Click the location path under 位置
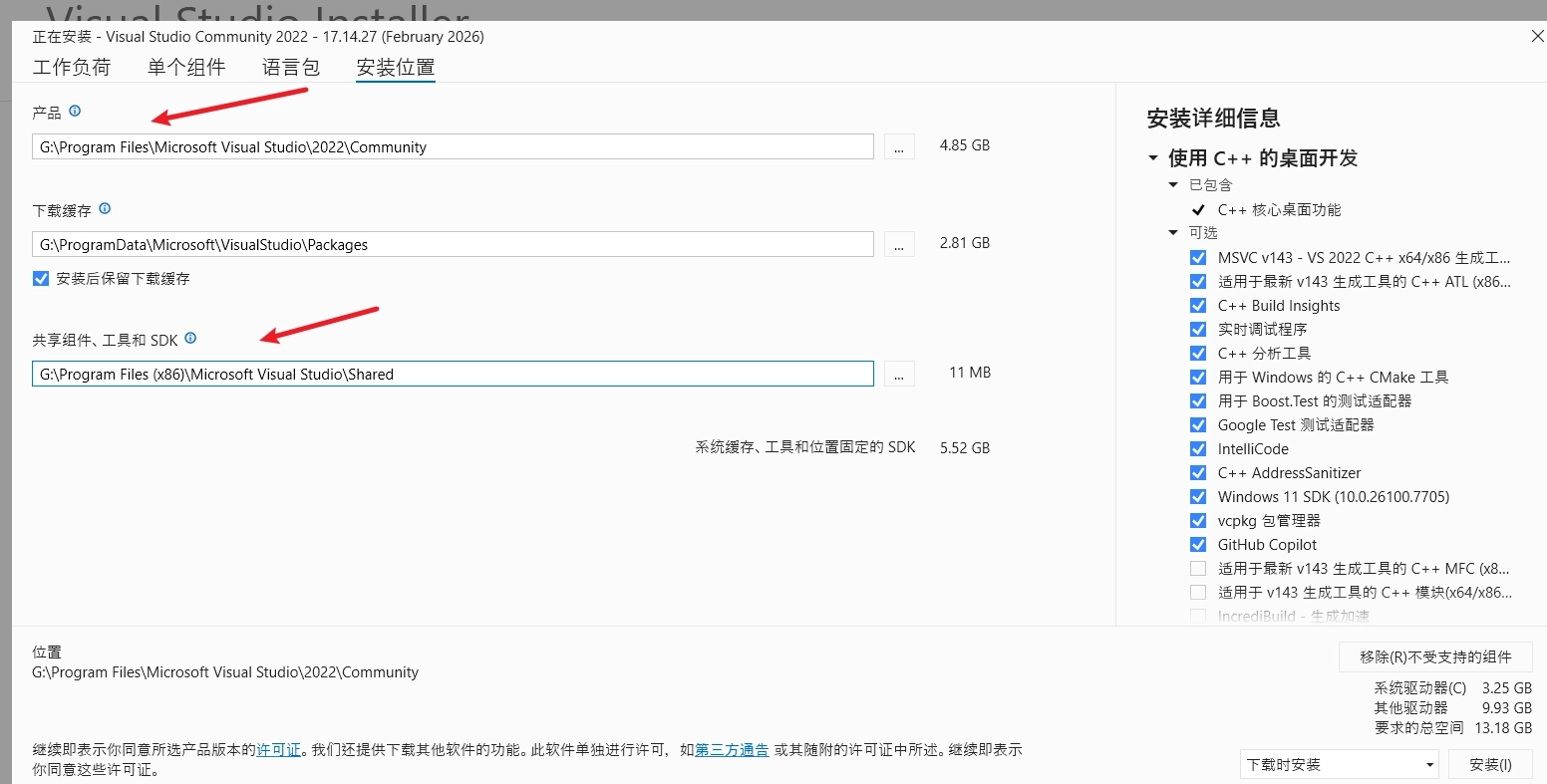Screen dimensions: 1547x784 225,672
